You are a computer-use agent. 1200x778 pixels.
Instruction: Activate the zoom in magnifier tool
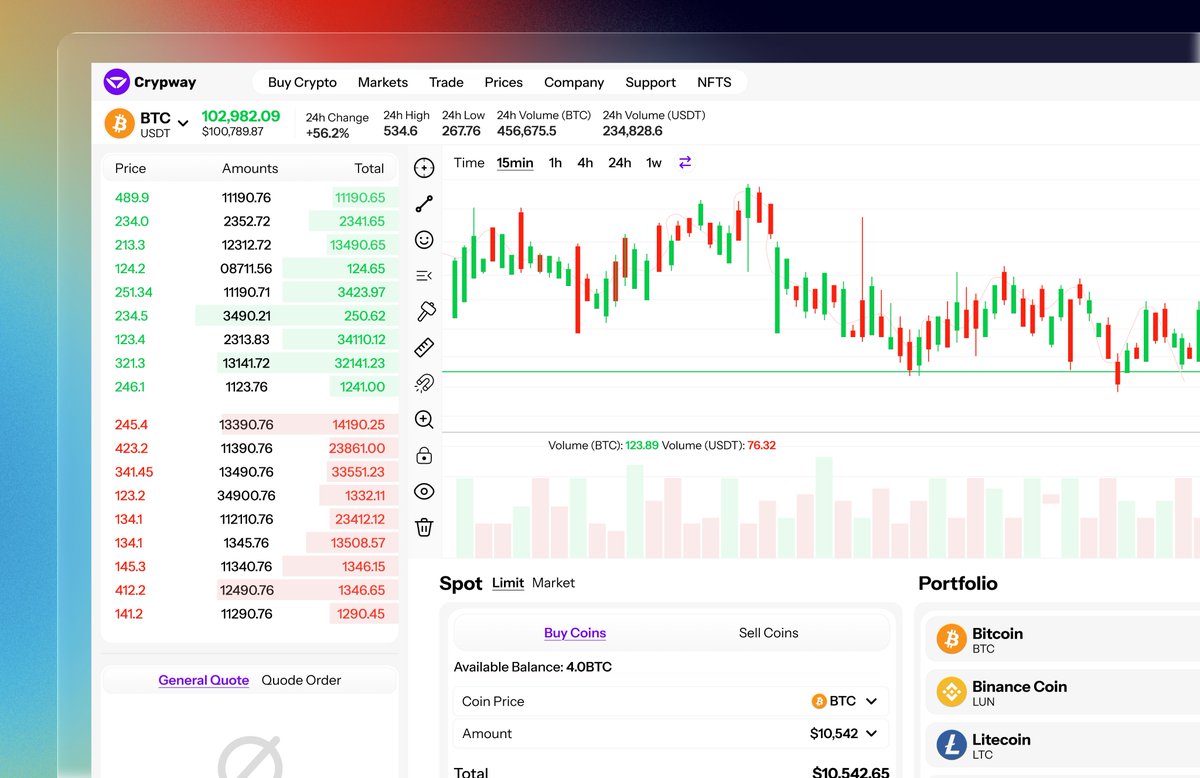point(424,419)
